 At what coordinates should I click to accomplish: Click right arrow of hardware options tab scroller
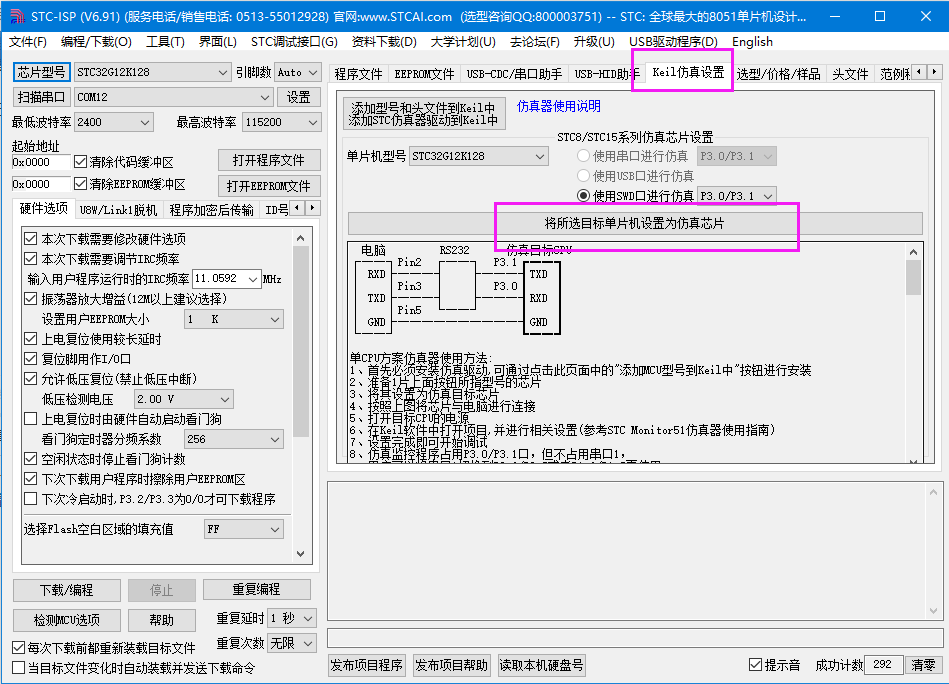[312, 208]
